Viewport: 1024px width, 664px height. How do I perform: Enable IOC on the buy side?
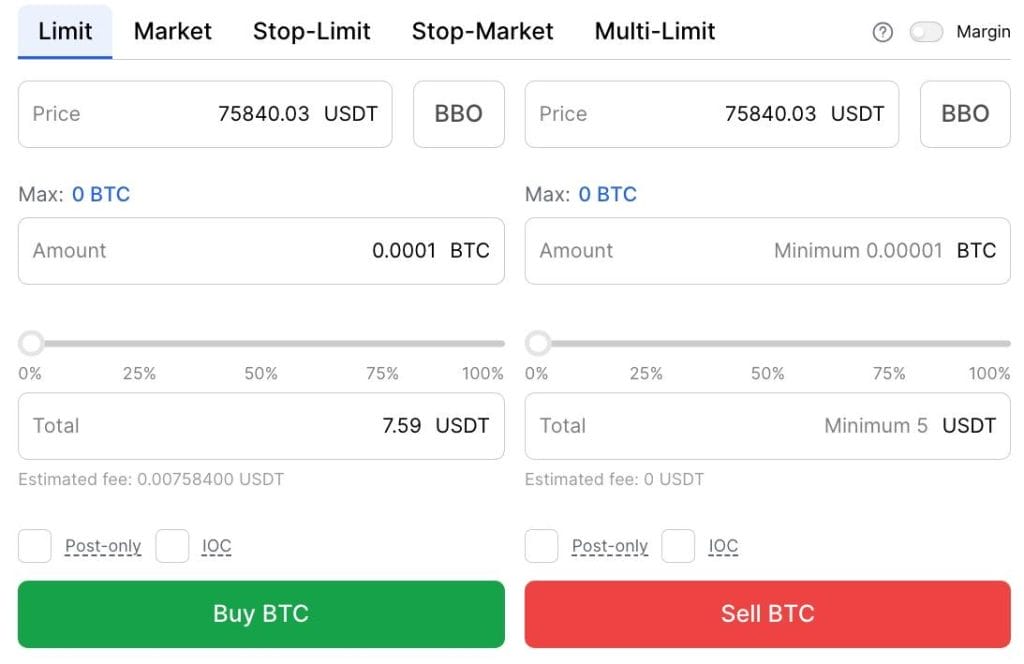point(172,546)
